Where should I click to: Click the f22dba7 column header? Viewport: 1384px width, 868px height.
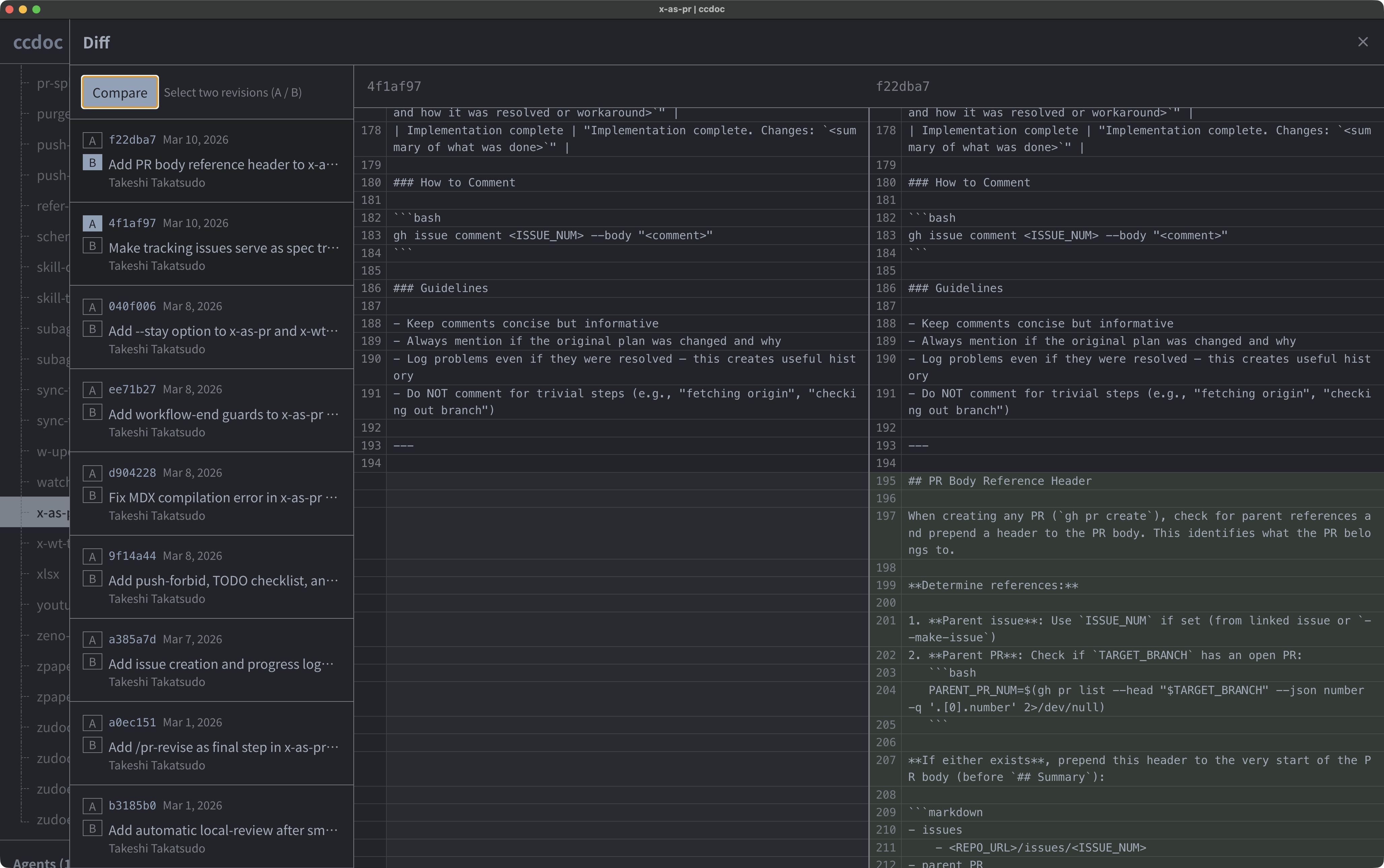[903, 86]
